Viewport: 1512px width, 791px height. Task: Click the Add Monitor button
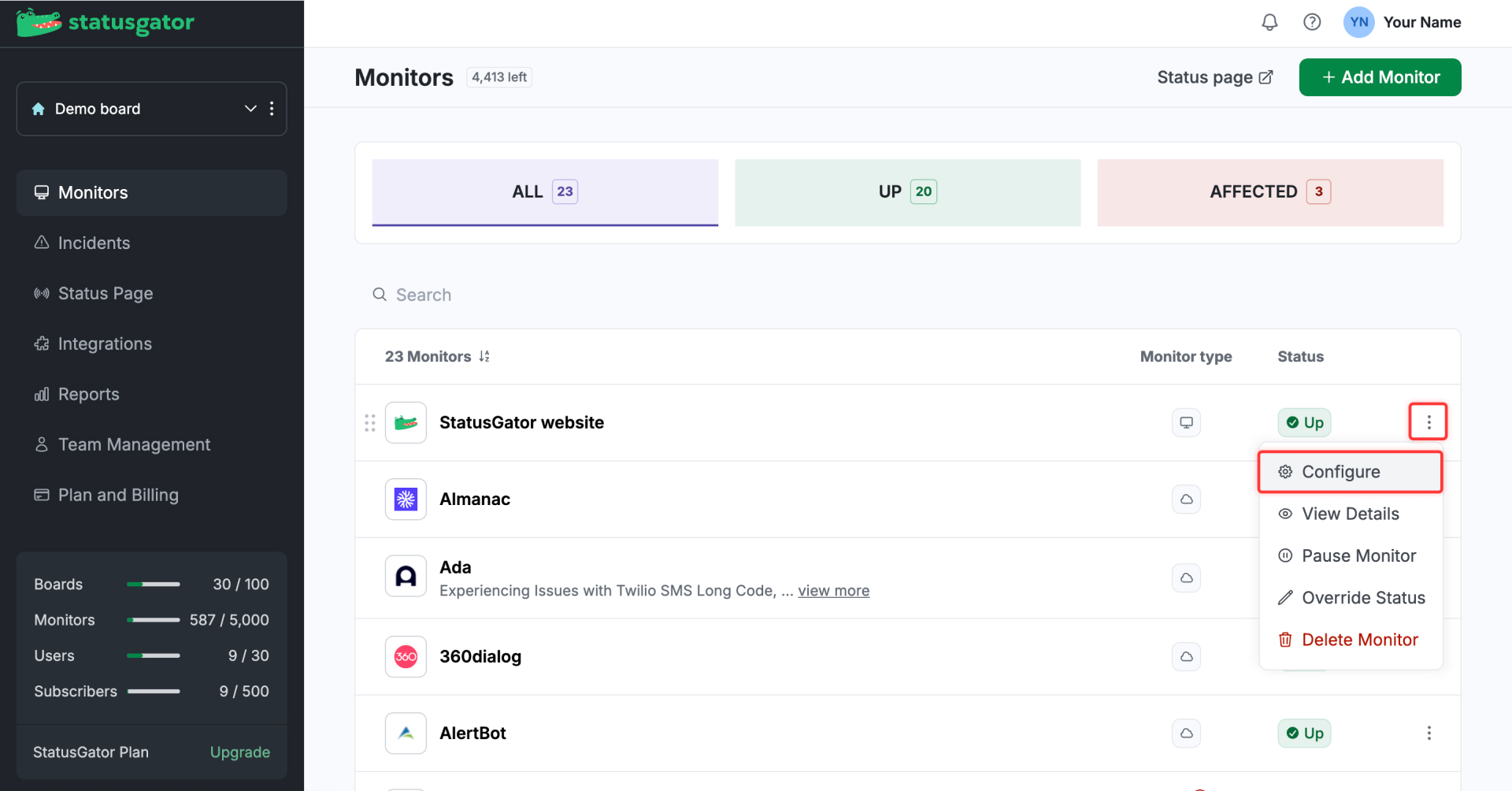[x=1380, y=77]
